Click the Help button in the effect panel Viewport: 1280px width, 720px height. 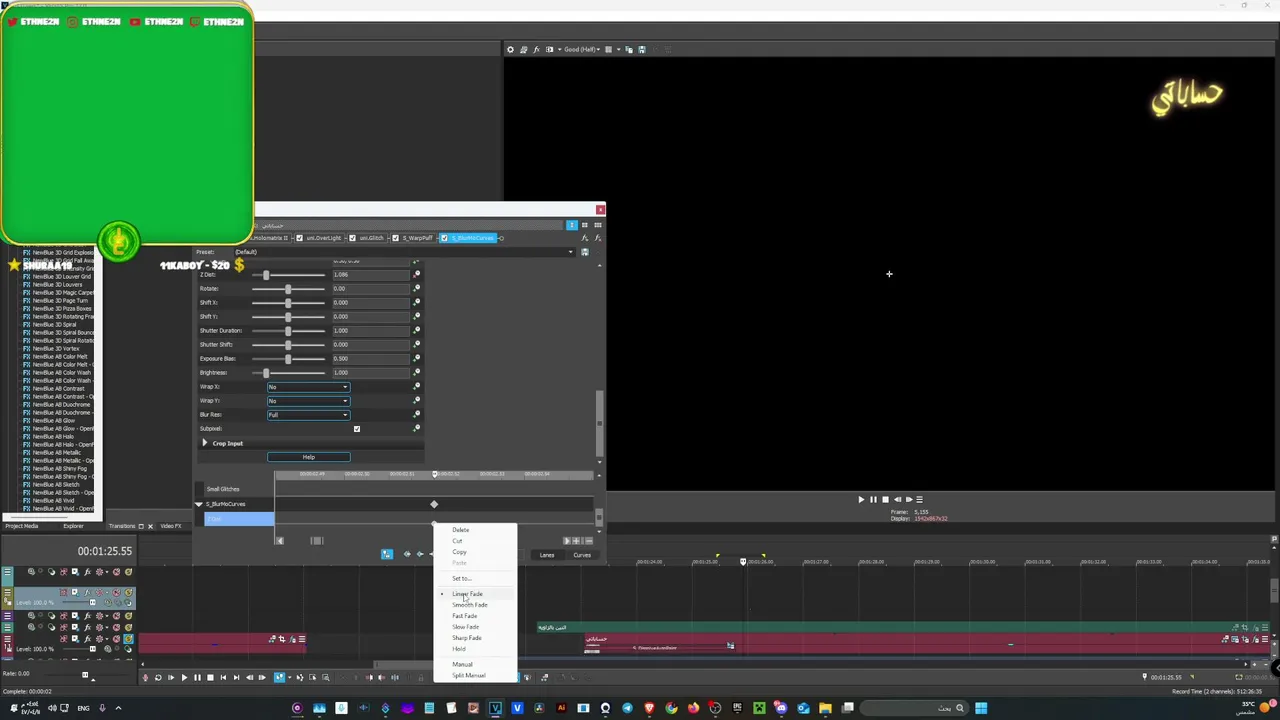pos(308,457)
